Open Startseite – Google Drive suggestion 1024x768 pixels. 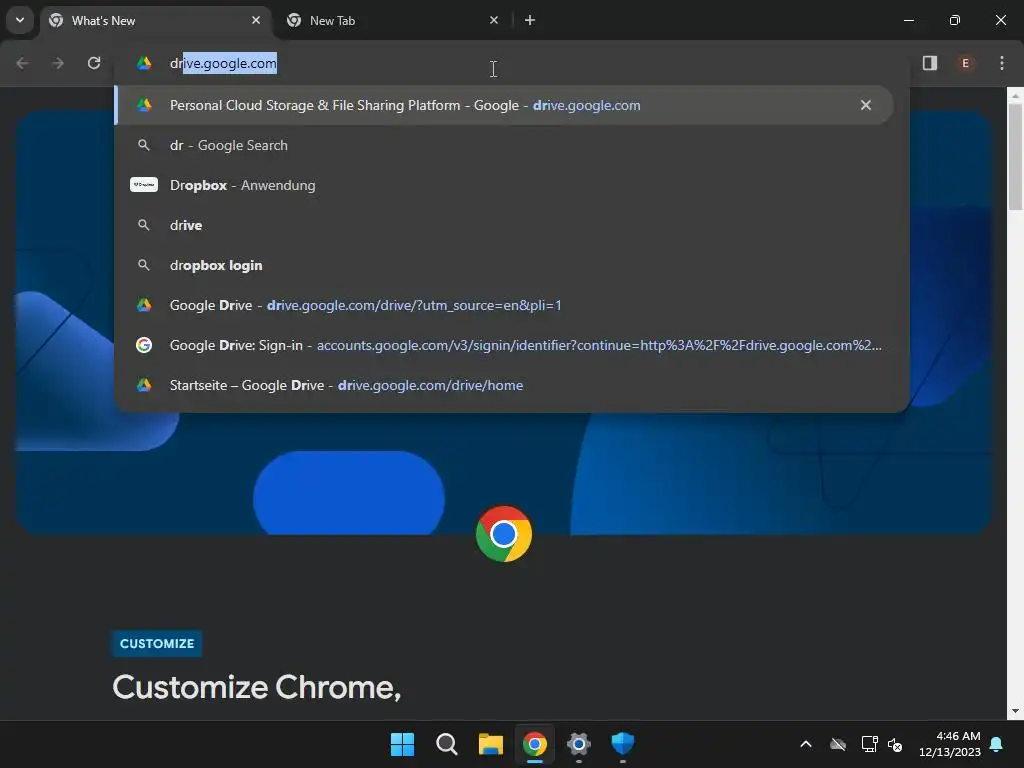coord(504,385)
